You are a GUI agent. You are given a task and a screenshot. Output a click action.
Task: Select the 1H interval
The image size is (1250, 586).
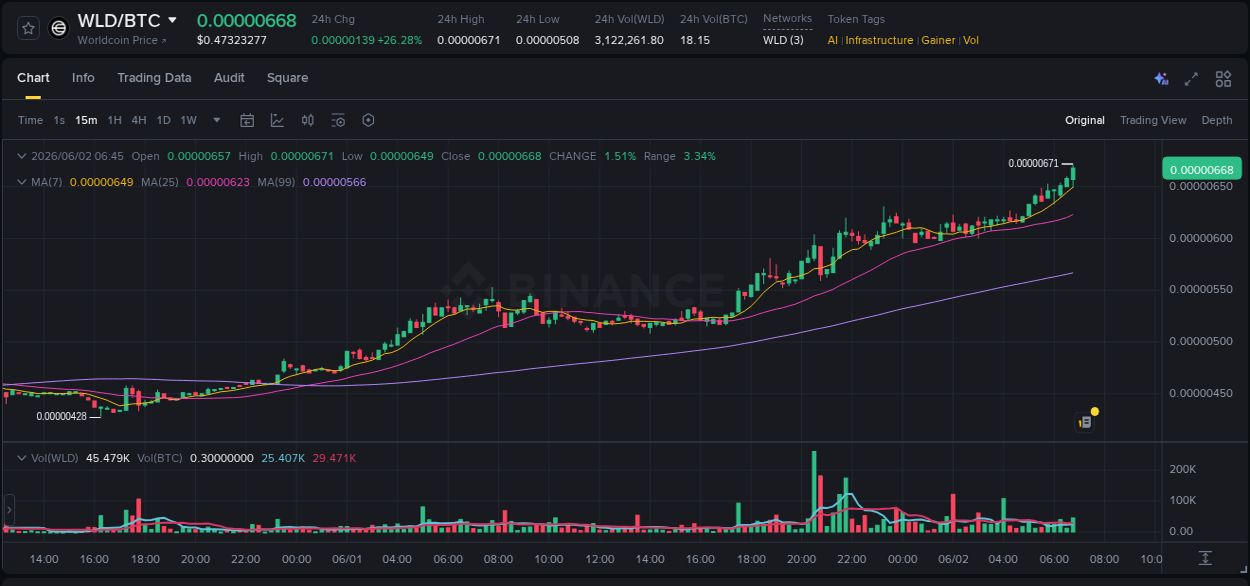tap(114, 120)
